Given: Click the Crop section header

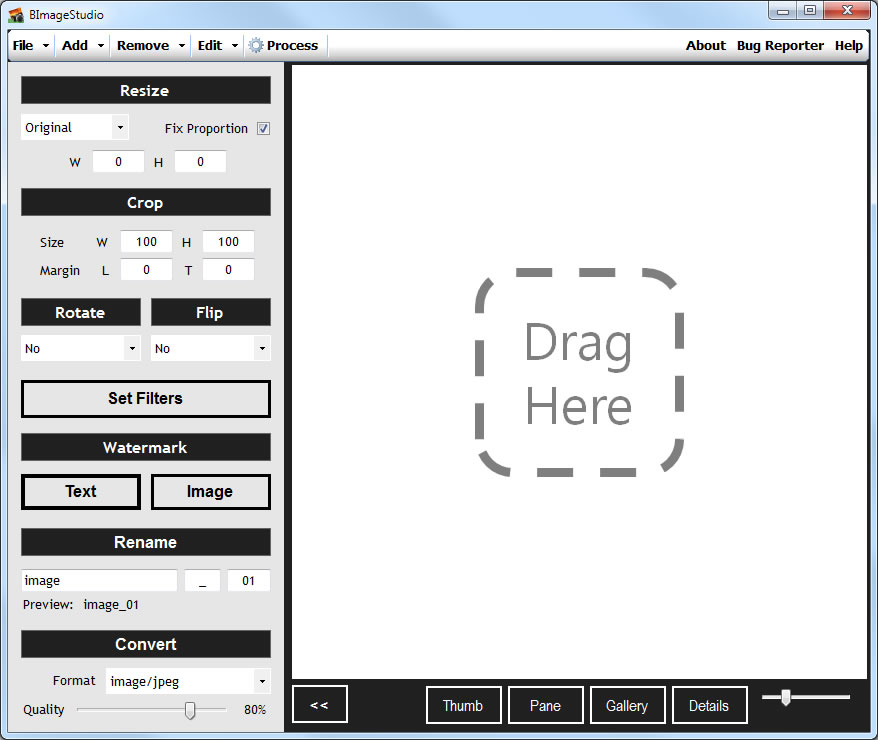Looking at the screenshot, I should [146, 202].
